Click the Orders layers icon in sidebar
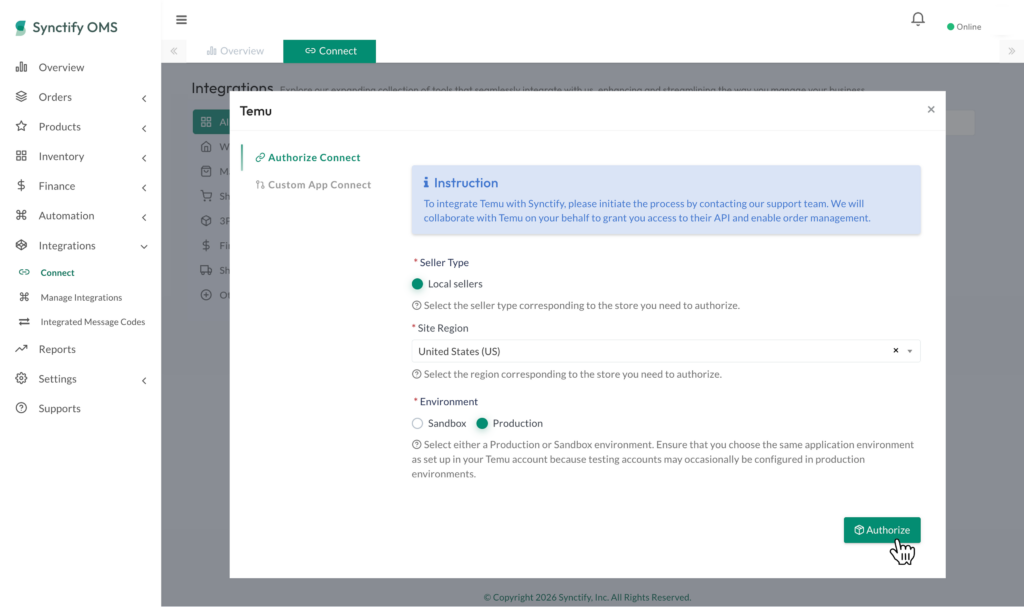1024x607 pixels. 22,97
